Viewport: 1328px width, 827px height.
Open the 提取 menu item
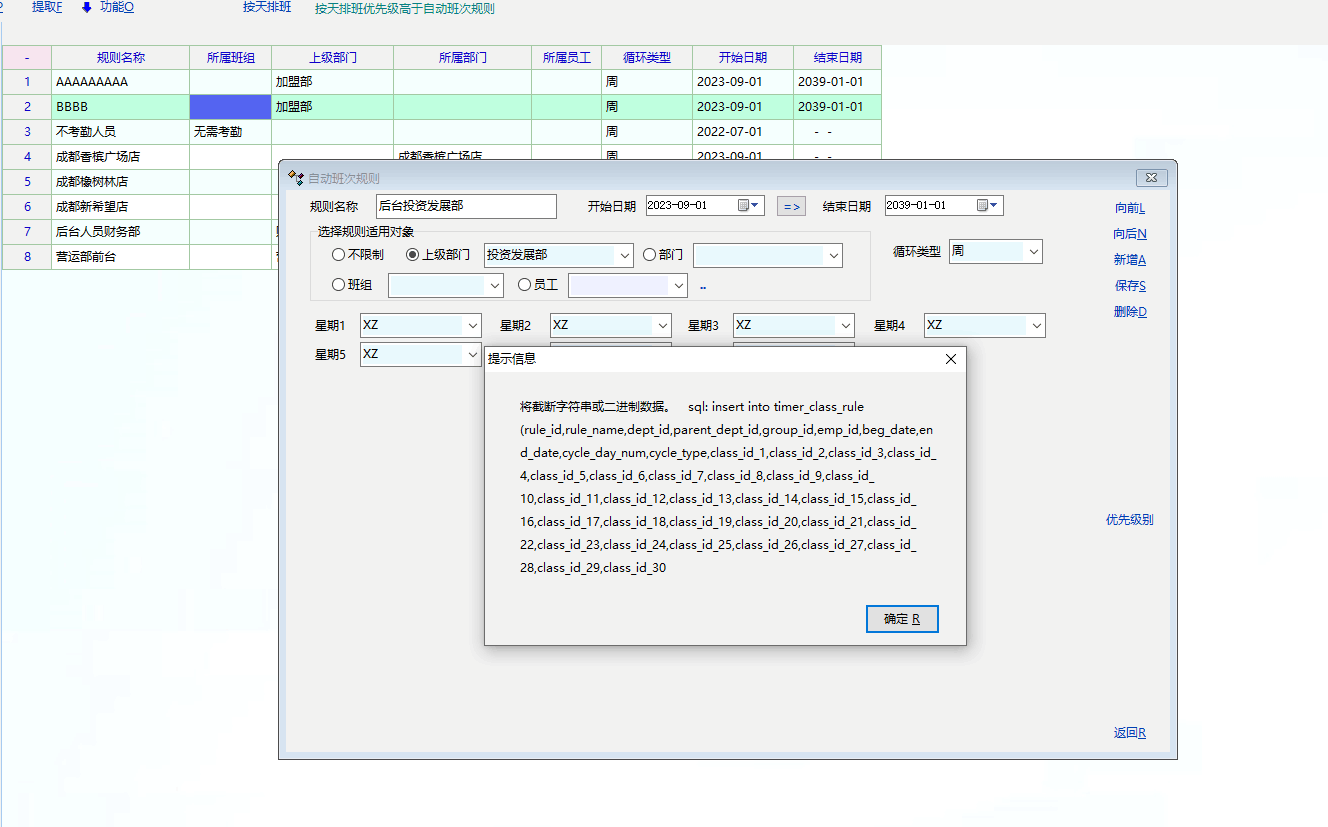pos(46,8)
